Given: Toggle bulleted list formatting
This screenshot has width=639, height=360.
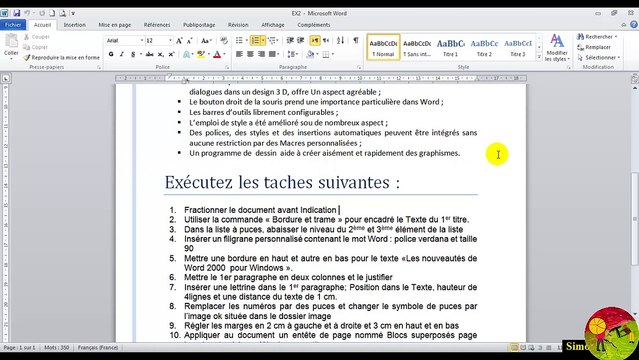Looking at the screenshot, I should point(239,40).
